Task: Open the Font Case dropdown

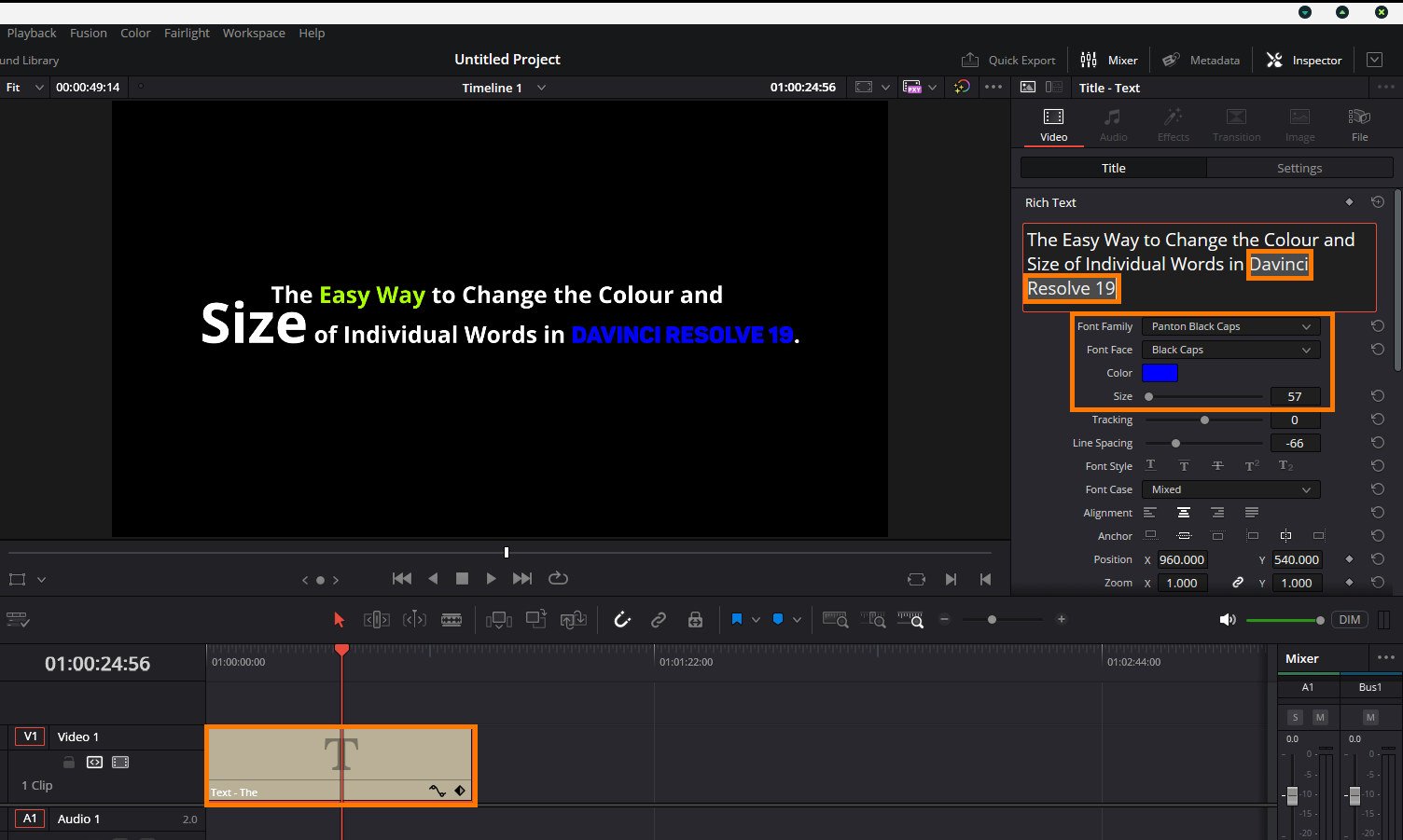Action: pyautogui.click(x=1231, y=489)
